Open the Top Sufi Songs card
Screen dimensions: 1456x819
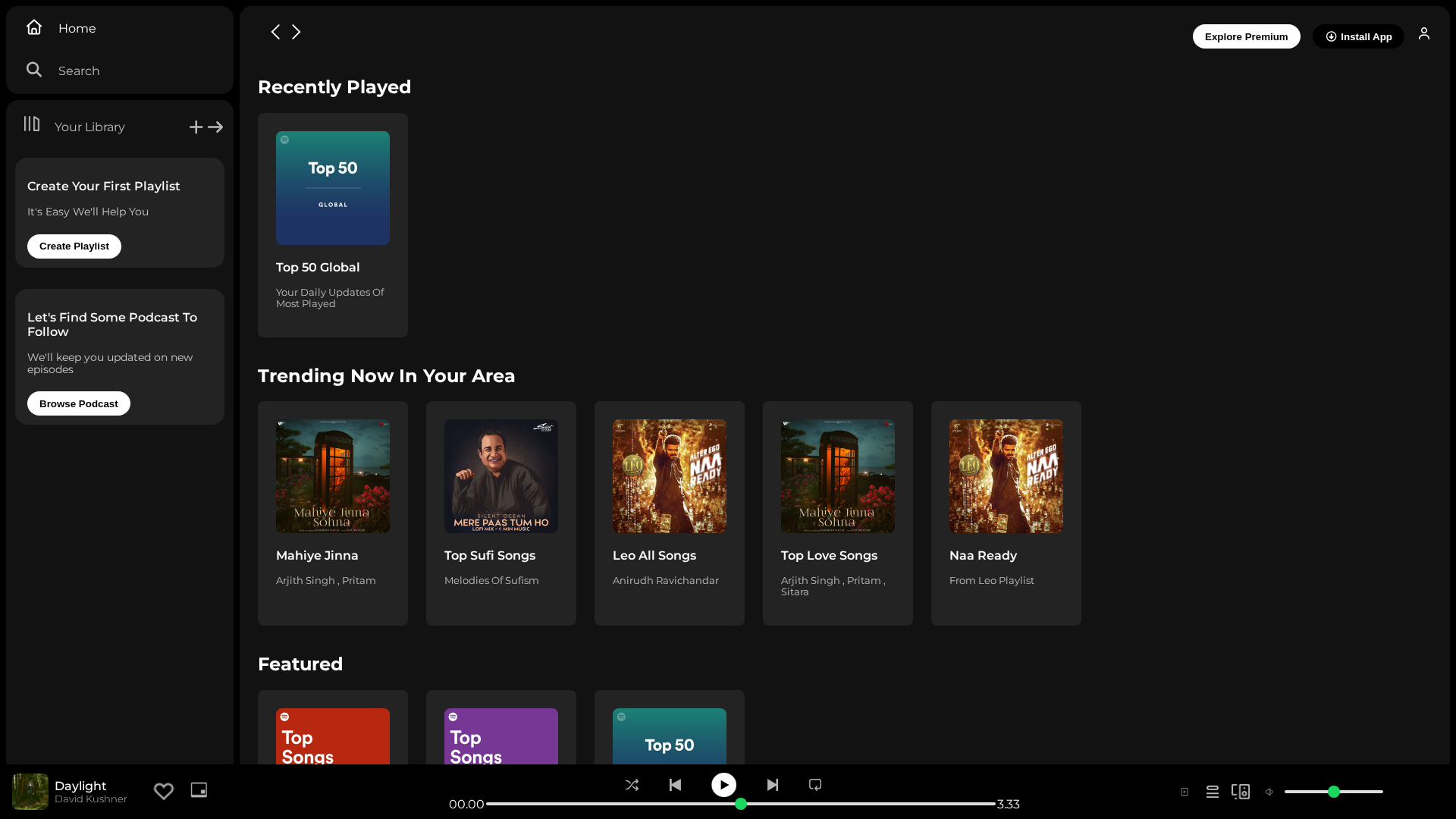(501, 513)
